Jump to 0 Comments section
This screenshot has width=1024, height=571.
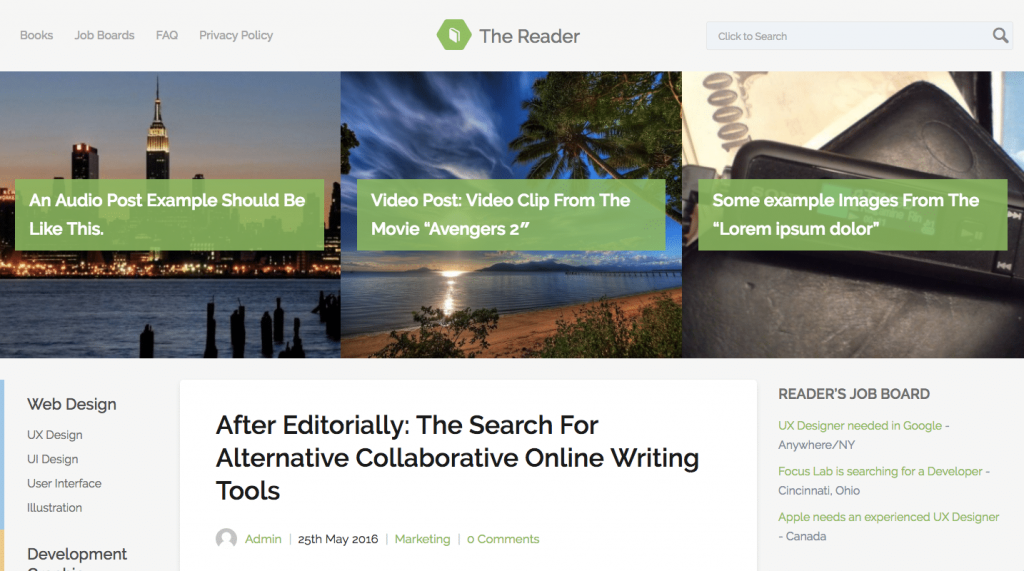(503, 539)
